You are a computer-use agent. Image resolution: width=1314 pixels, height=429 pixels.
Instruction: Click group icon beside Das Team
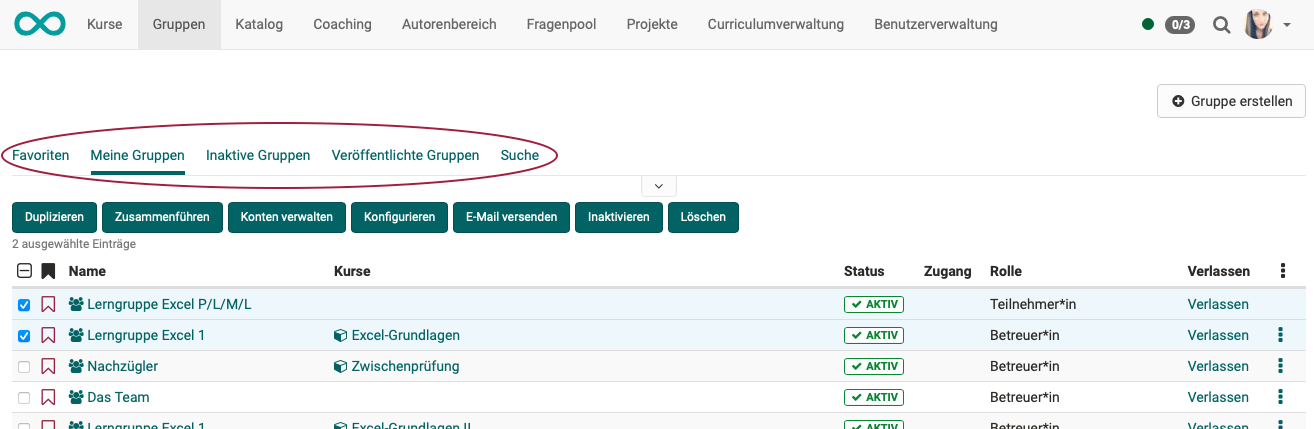click(76, 397)
